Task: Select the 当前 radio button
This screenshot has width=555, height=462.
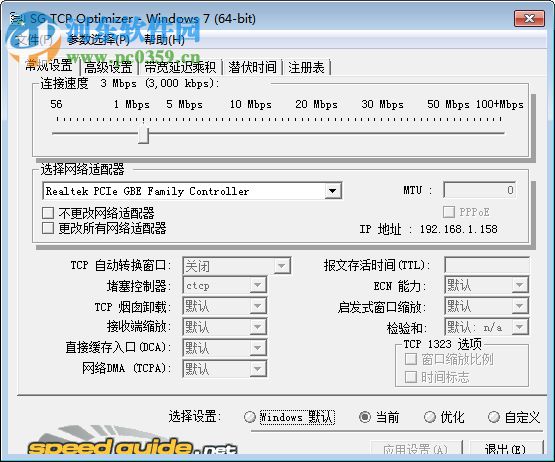Action: point(365,417)
